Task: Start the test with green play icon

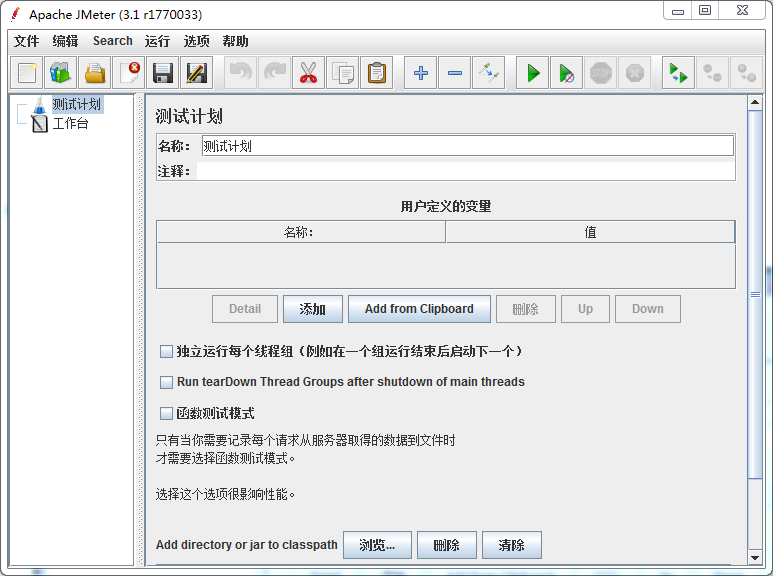Action: click(x=532, y=73)
